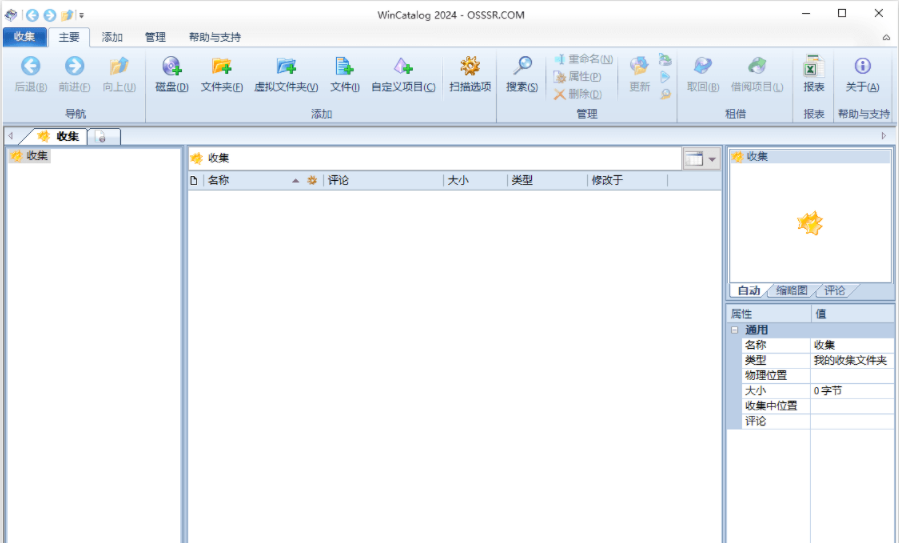Select the 收集 root node in tree
This screenshot has height=543, width=899.
click(37, 156)
